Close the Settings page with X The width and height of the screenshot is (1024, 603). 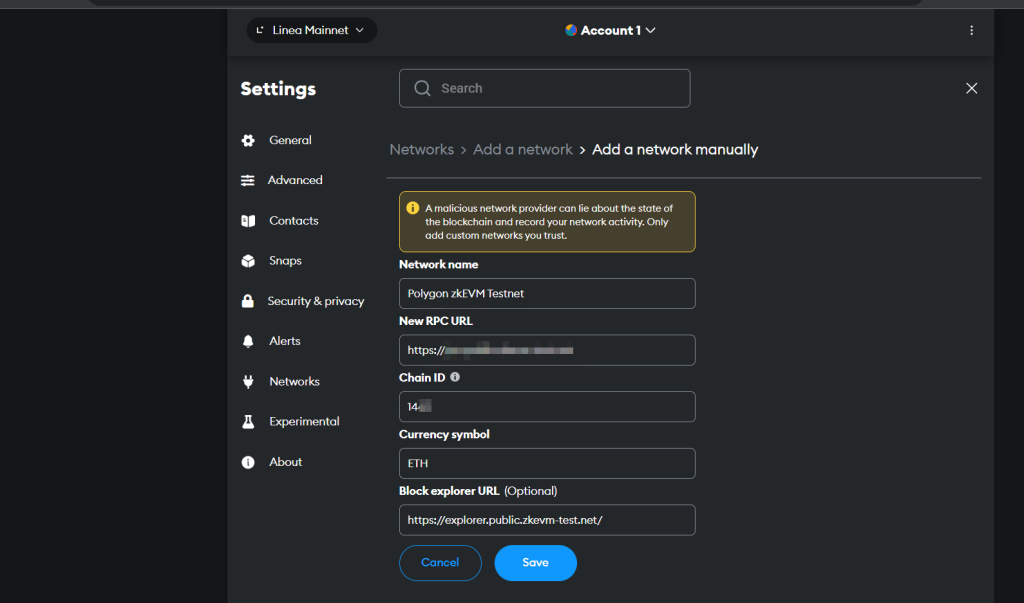pos(972,88)
